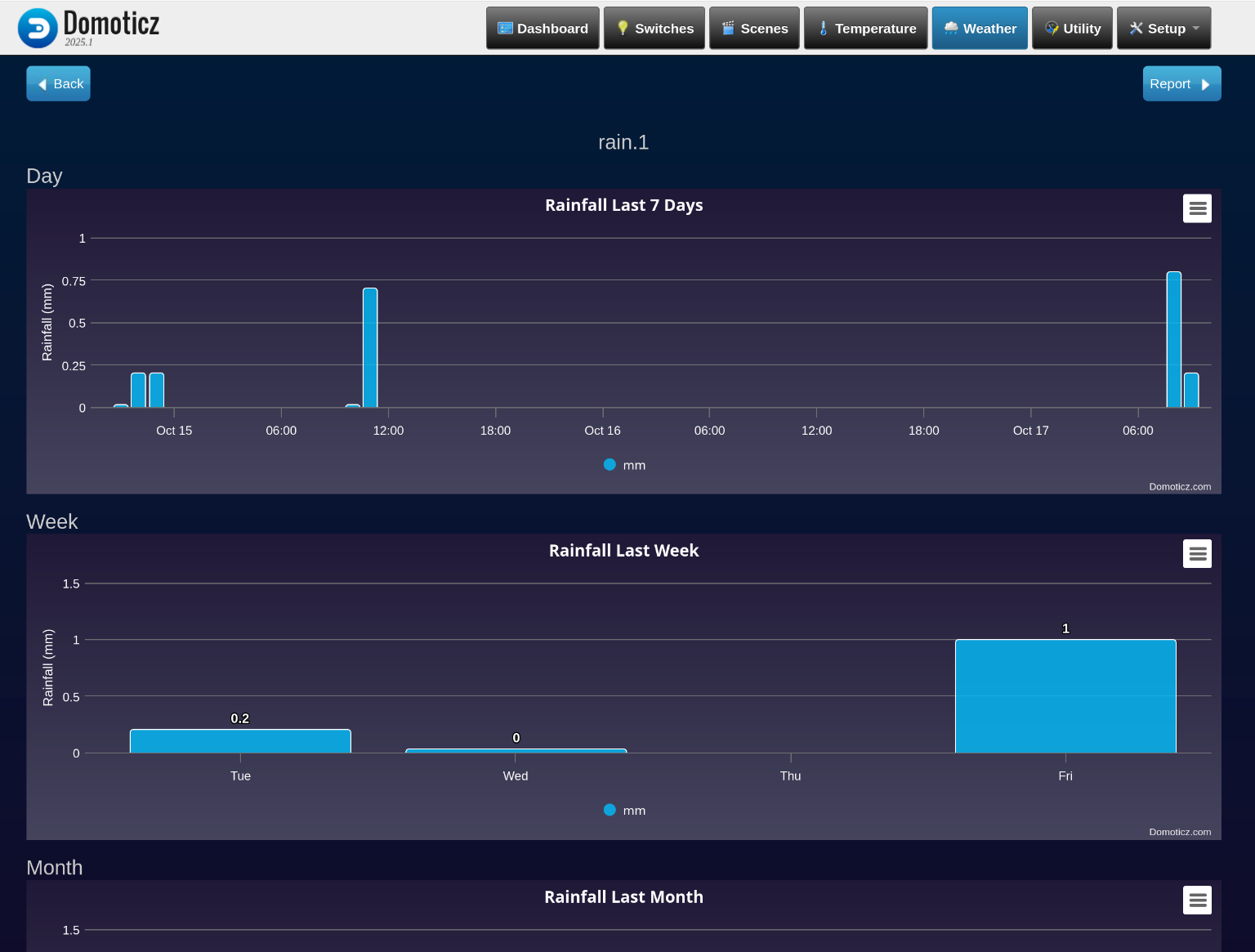The image size is (1255, 952).
Task: Go to the Switches page
Action: [654, 29]
